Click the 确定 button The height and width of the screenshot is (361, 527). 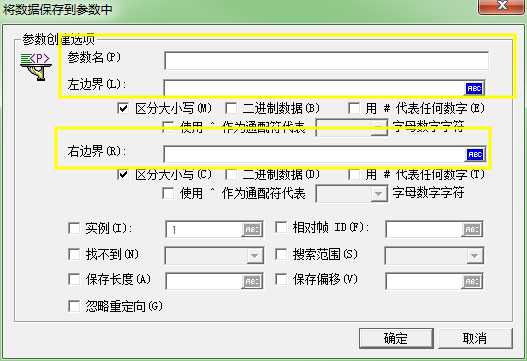coord(396,338)
